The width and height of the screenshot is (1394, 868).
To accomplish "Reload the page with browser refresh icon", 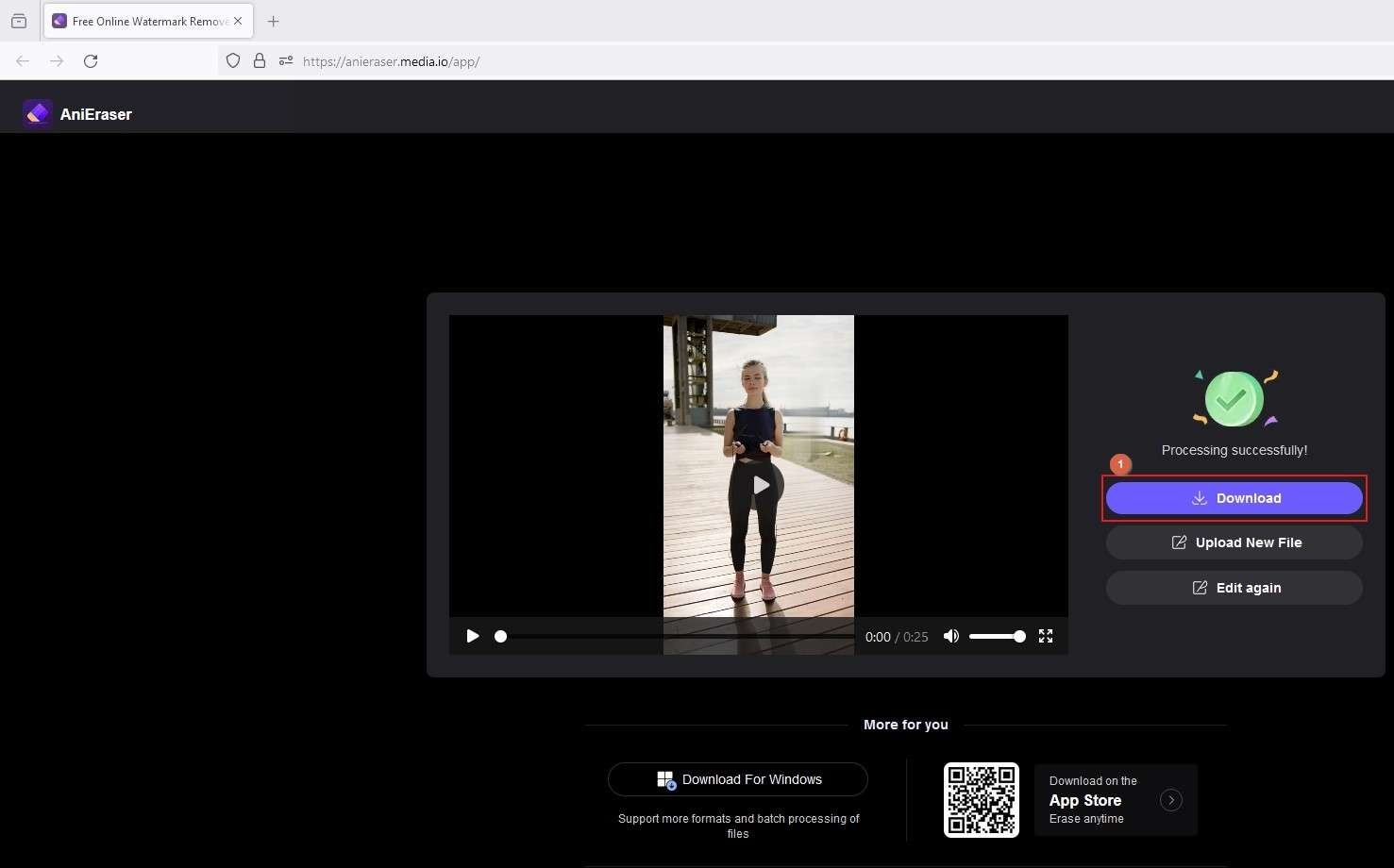I will coord(91,61).
